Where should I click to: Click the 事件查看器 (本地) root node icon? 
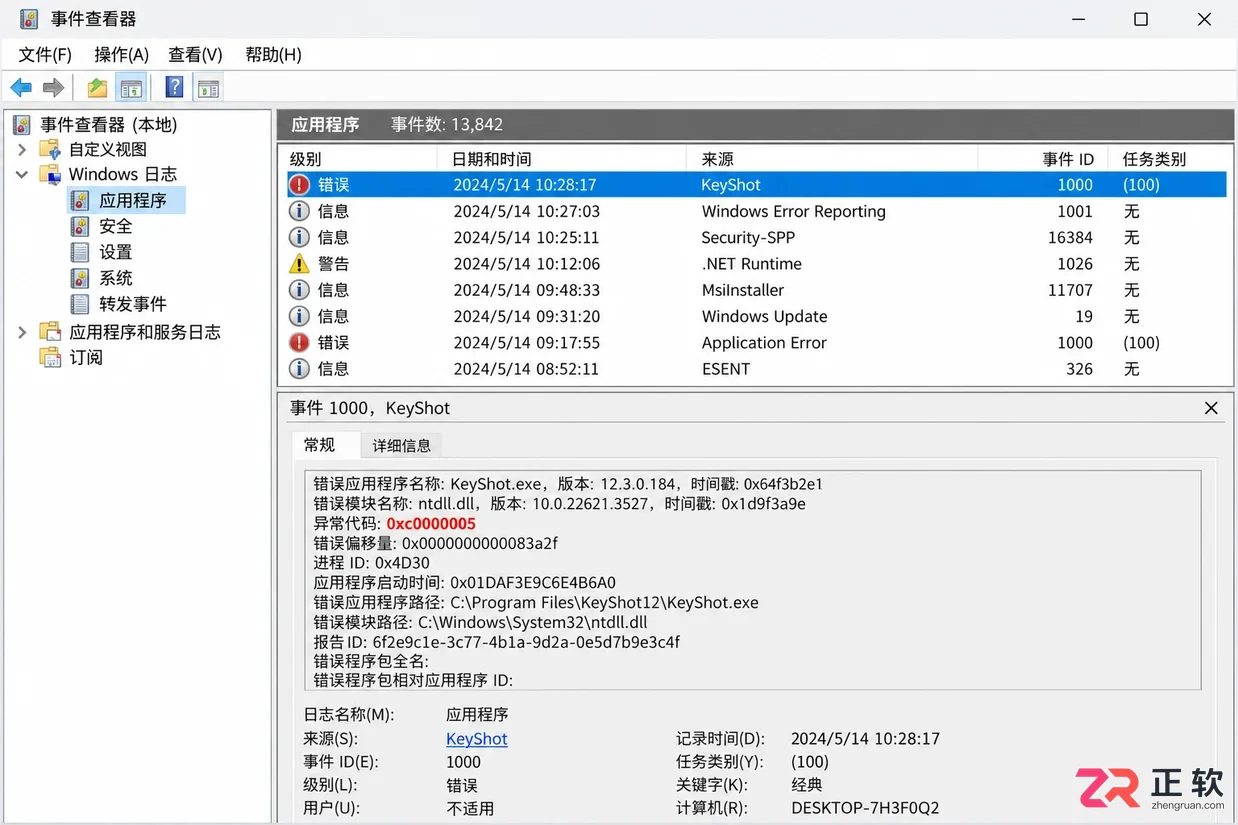(22, 125)
